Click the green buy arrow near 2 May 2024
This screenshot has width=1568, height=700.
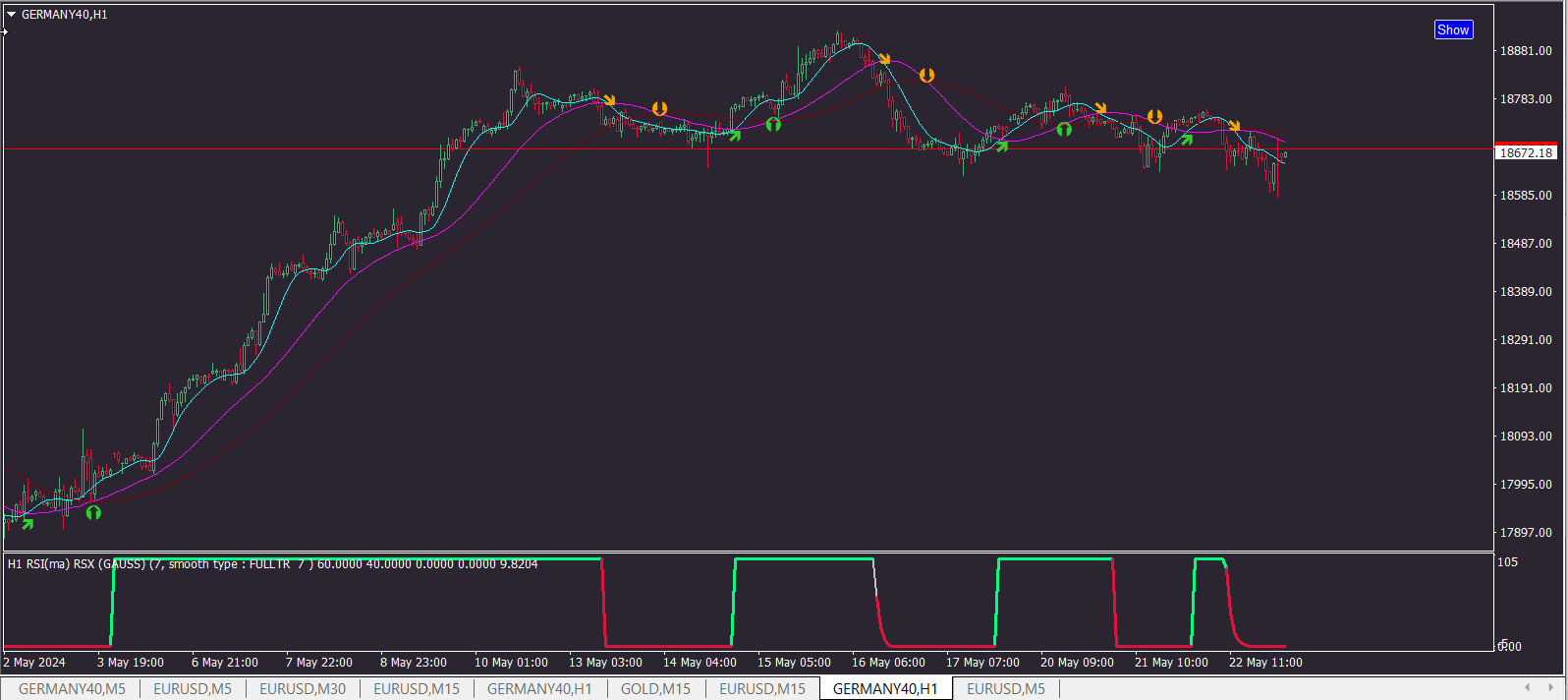pos(28,524)
